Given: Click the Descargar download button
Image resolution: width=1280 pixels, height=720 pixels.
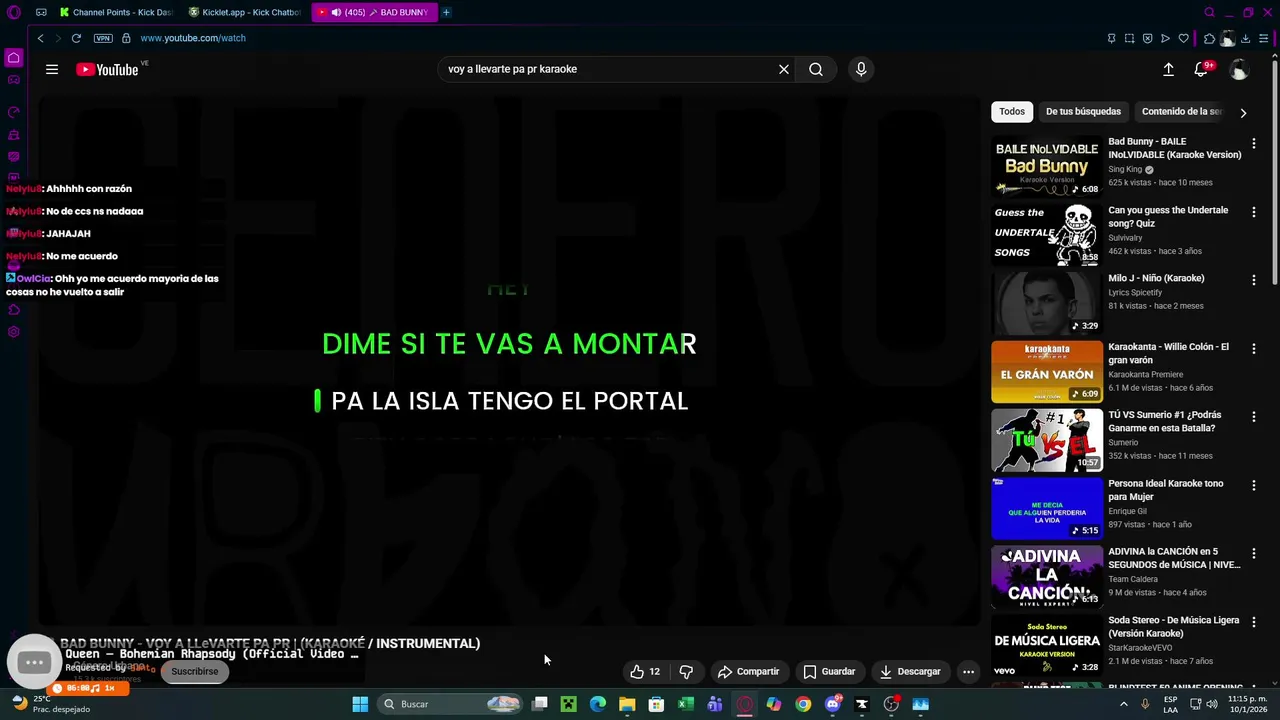Looking at the screenshot, I should pos(910,672).
